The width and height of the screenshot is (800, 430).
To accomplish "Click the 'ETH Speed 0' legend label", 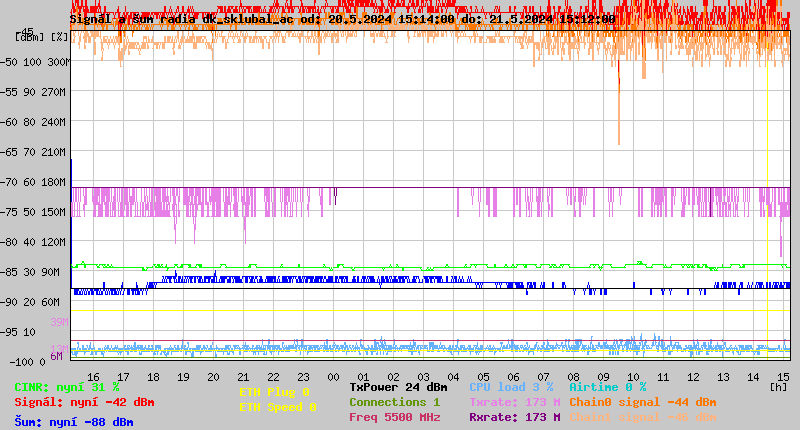I will click(x=278, y=407).
